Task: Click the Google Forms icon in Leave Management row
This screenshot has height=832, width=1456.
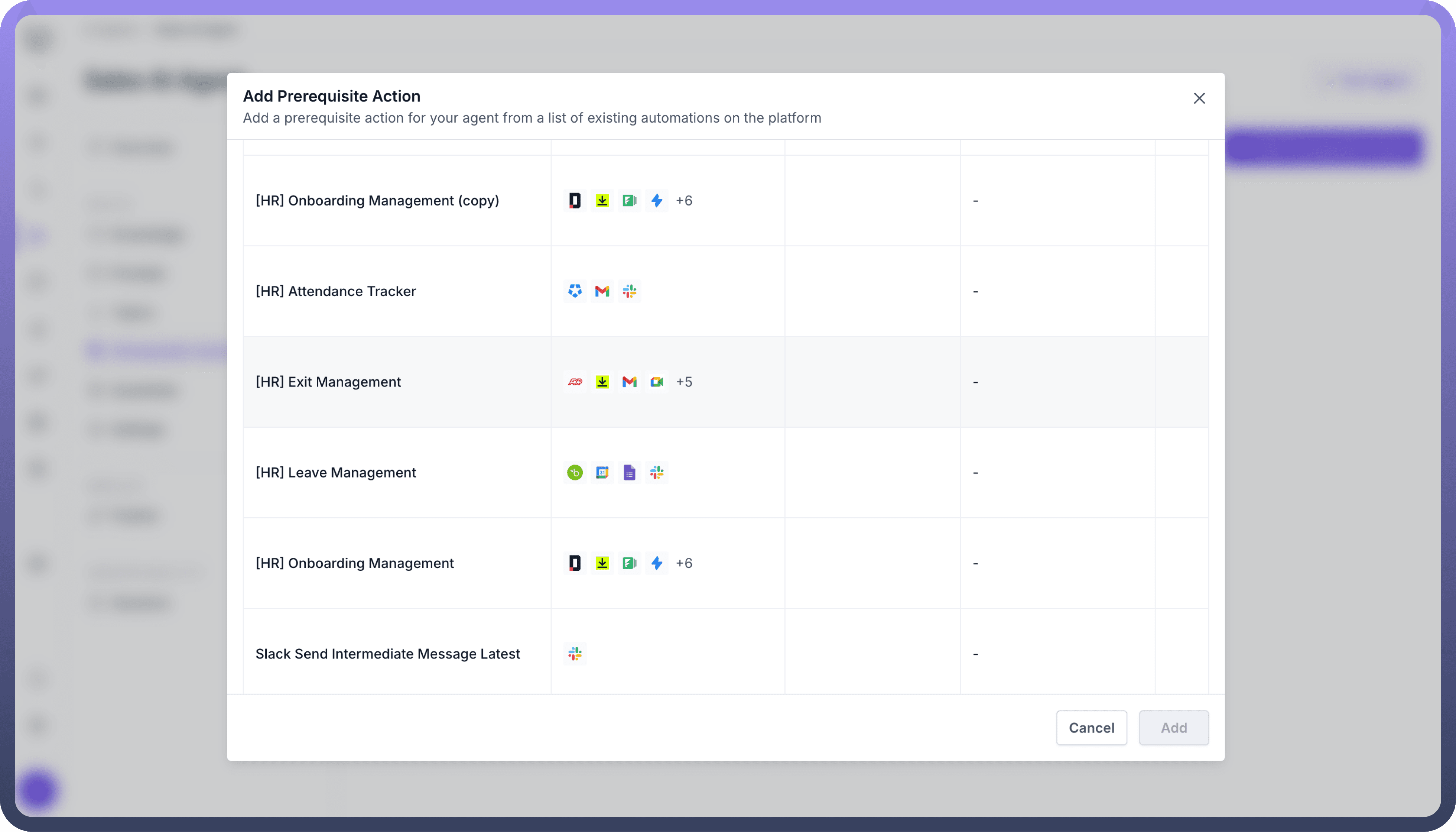Action: click(629, 473)
